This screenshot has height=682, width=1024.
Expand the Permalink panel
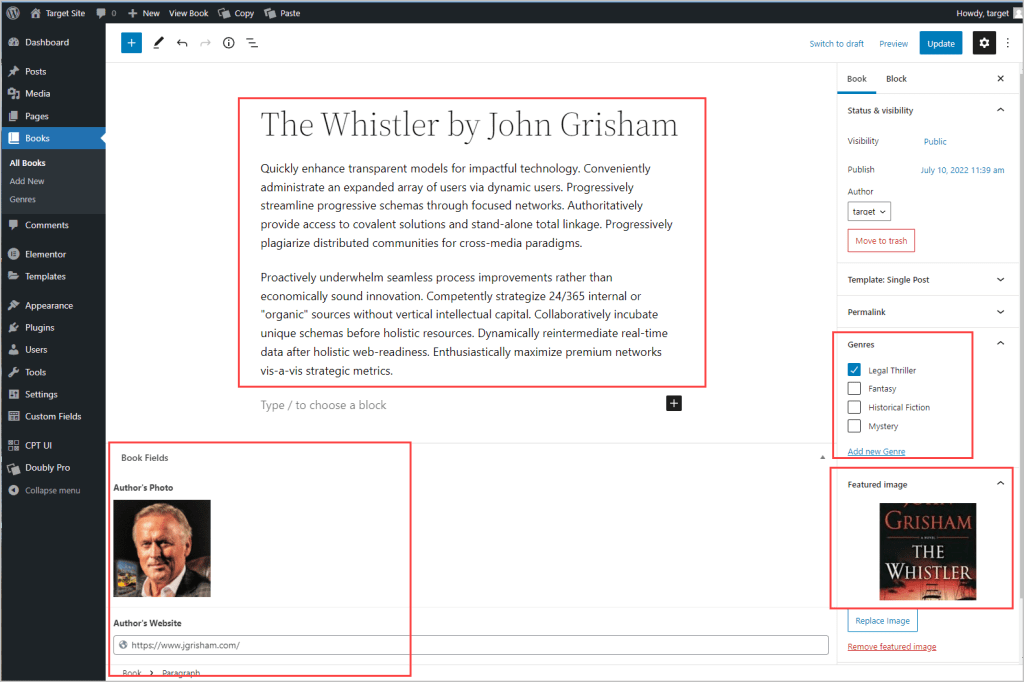[925, 312]
